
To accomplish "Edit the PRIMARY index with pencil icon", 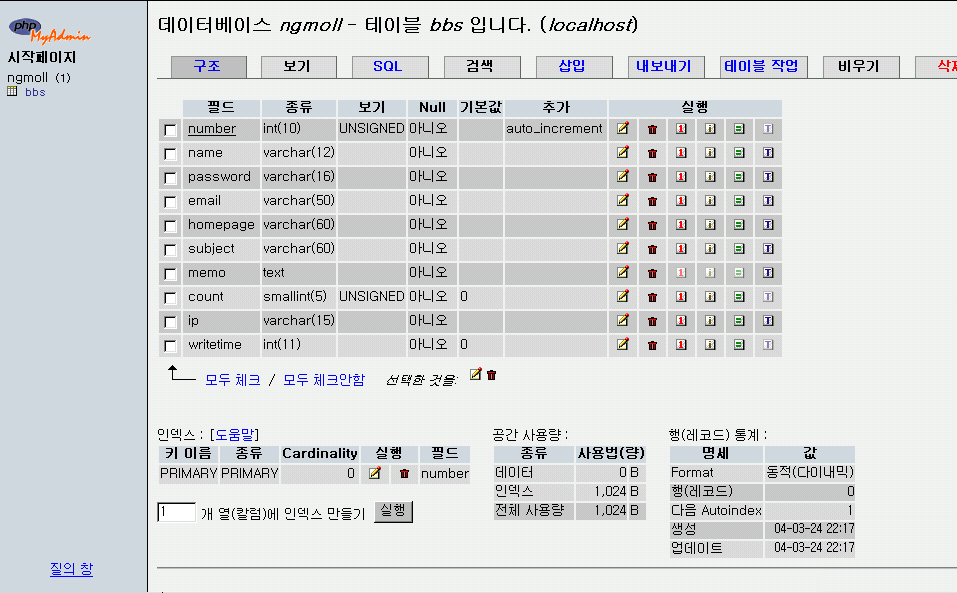I will (x=375, y=473).
